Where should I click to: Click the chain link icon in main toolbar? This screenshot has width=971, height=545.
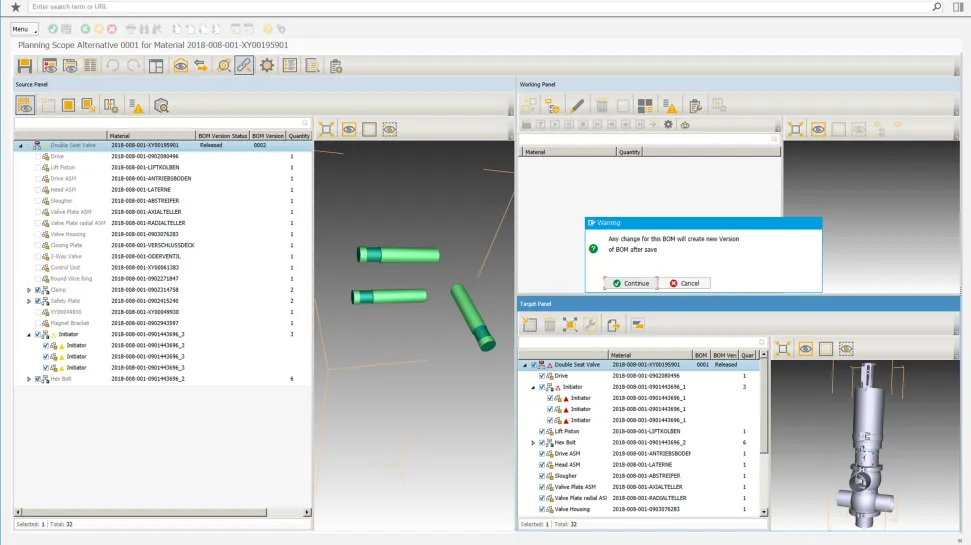click(x=244, y=66)
